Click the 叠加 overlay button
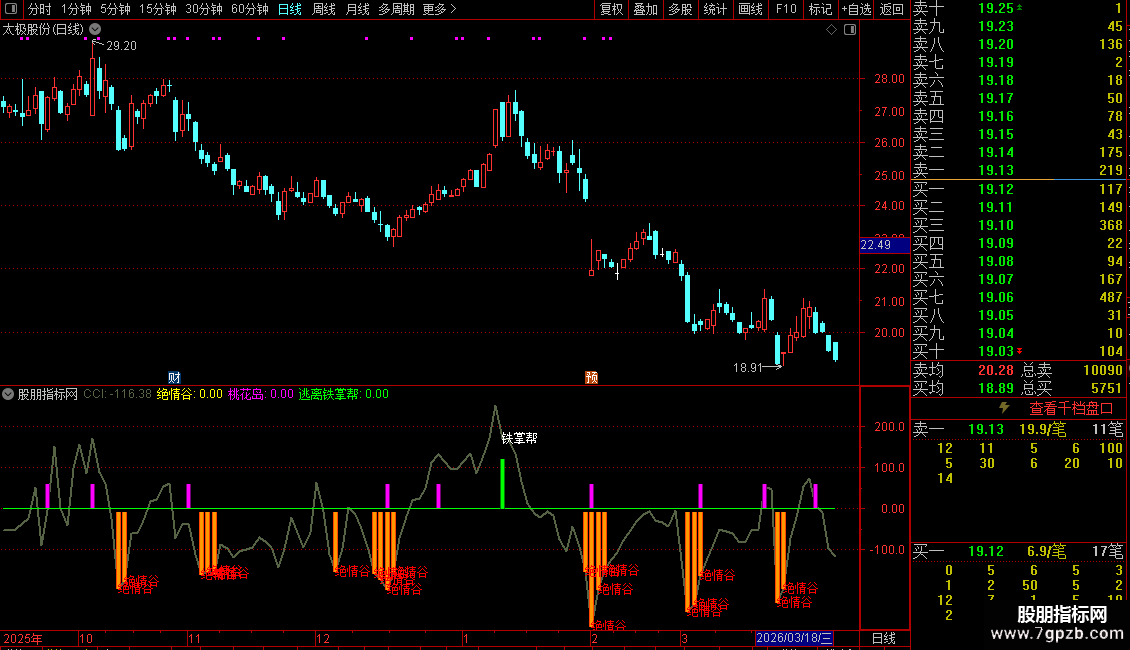 pyautogui.click(x=646, y=10)
